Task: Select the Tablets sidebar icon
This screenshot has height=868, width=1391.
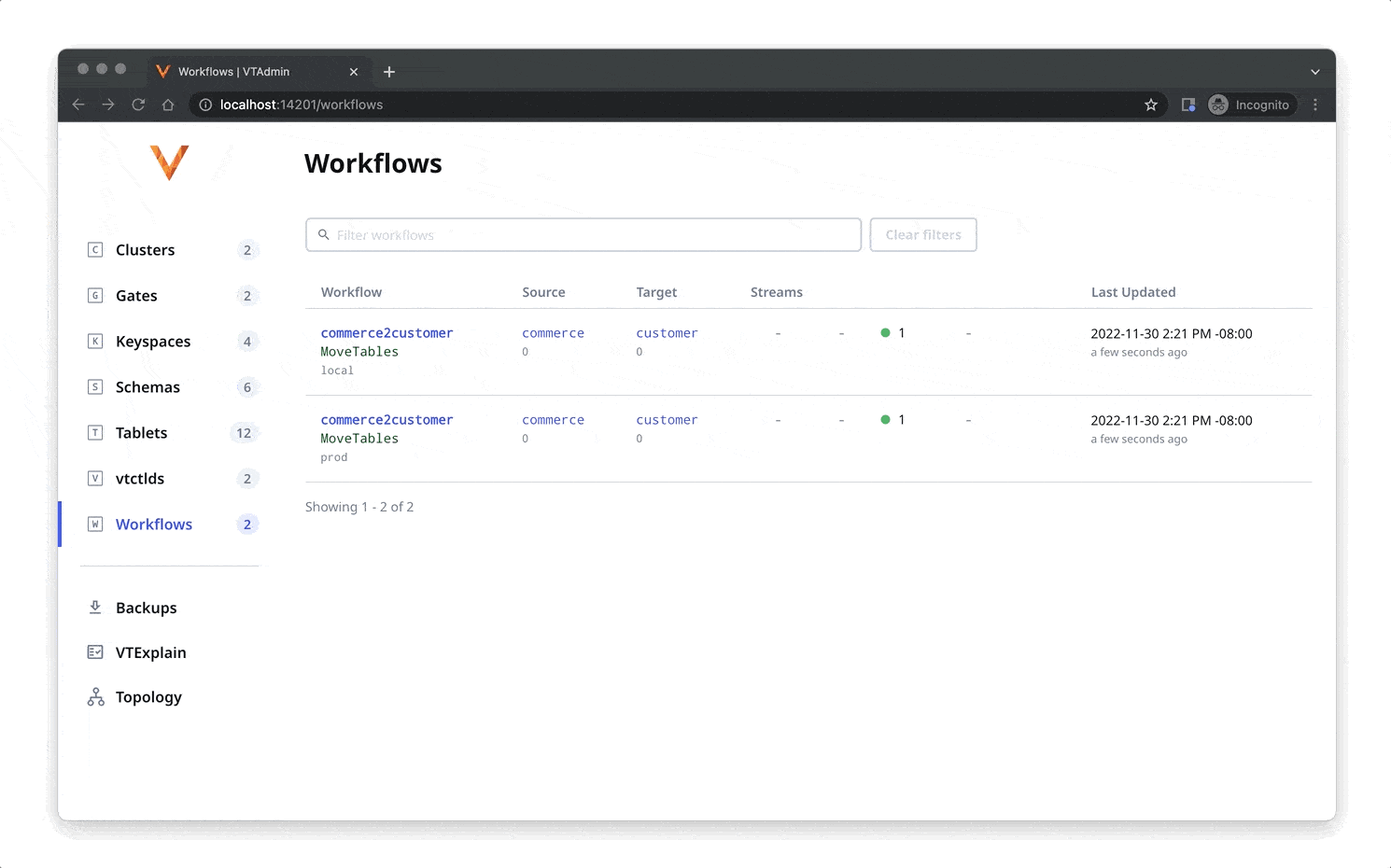Action: (95, 432)
